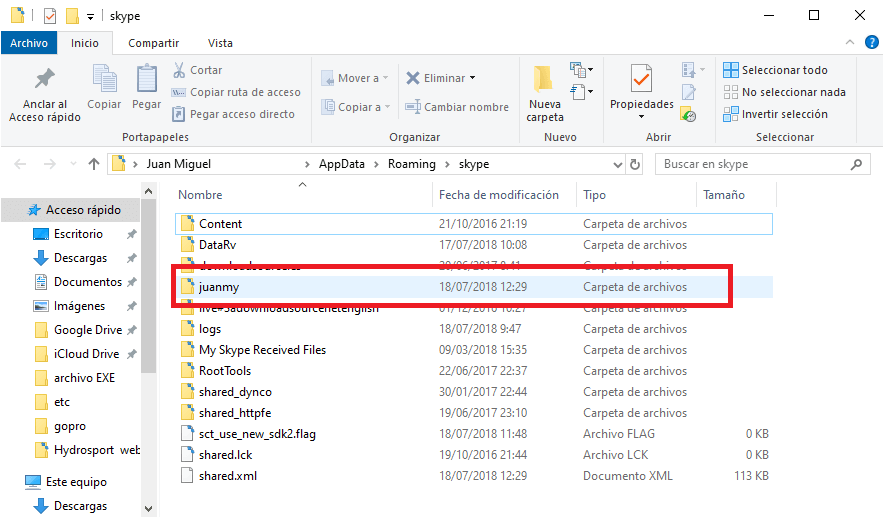This screenshot has height=518, width=884.
Task: Click the quick access New folder icon in title bar
Action: pos(72,16)
